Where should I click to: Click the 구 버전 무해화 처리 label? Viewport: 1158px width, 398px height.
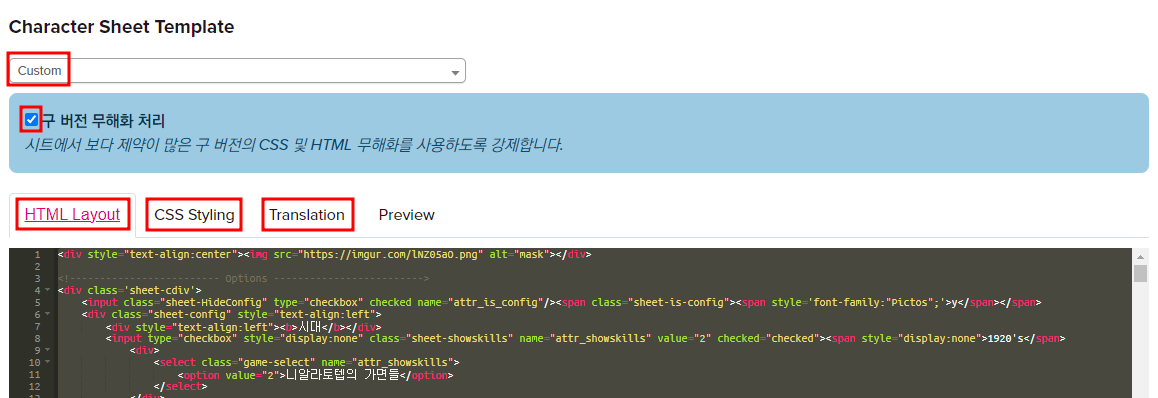click(103, 120)
